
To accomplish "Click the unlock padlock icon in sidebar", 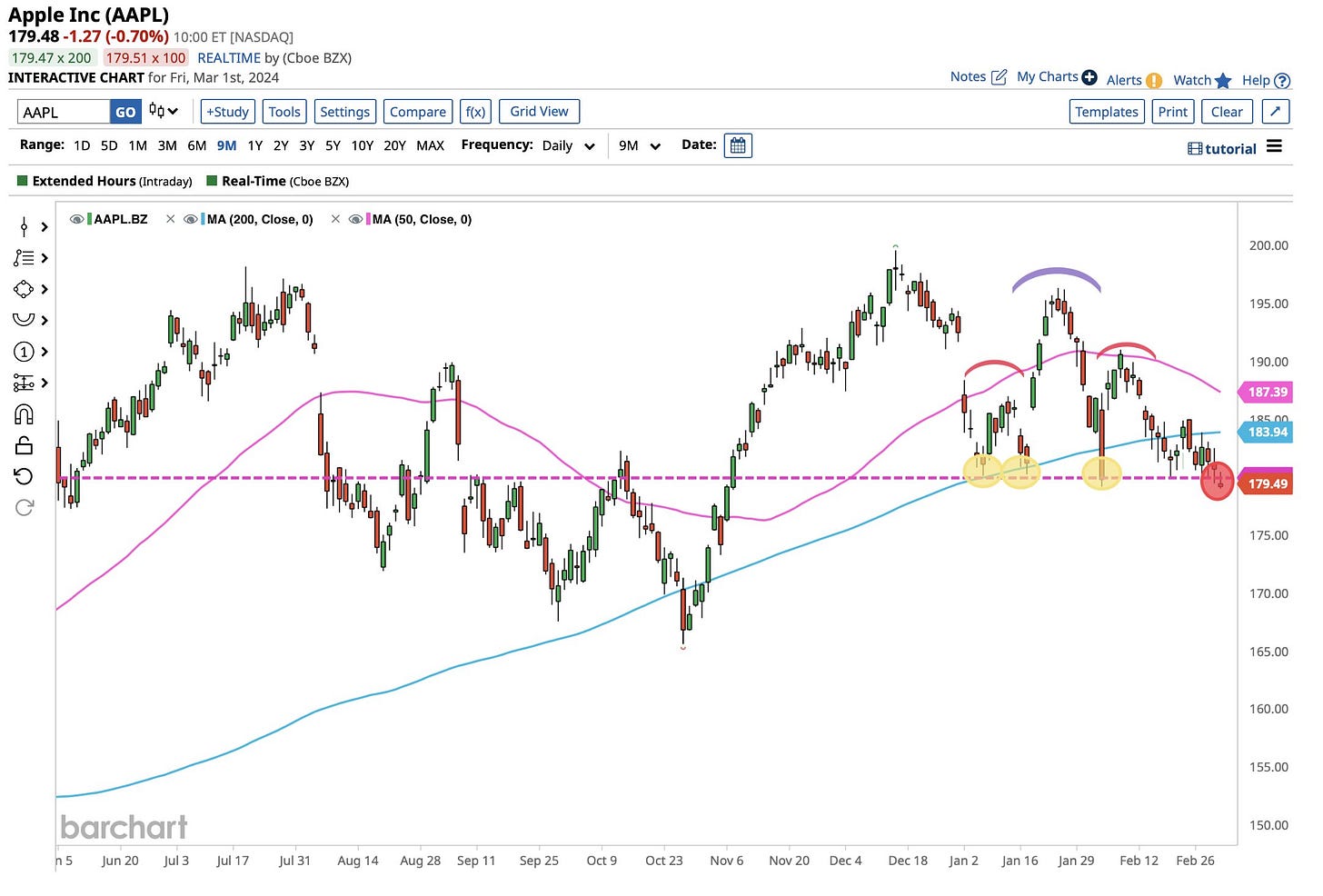I will (24, 445).
